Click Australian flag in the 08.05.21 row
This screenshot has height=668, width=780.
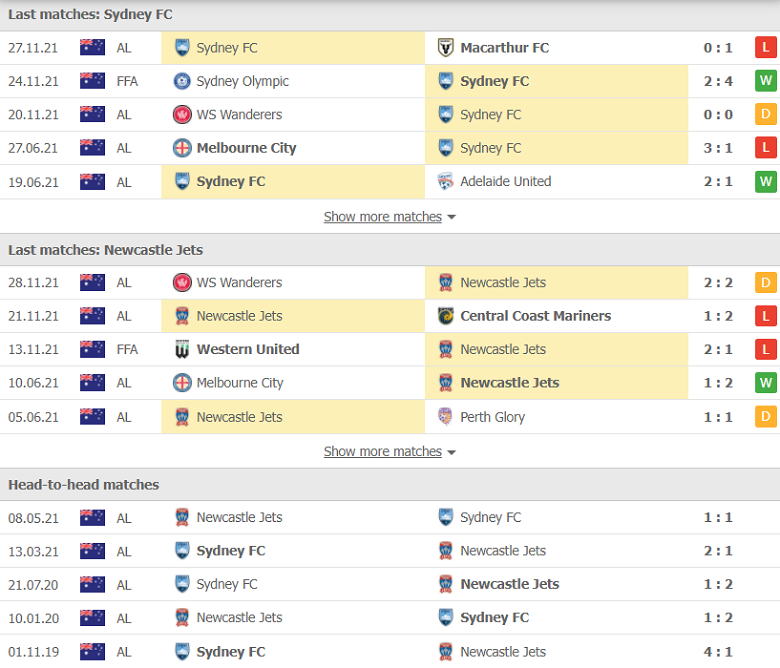coord(92,518)
